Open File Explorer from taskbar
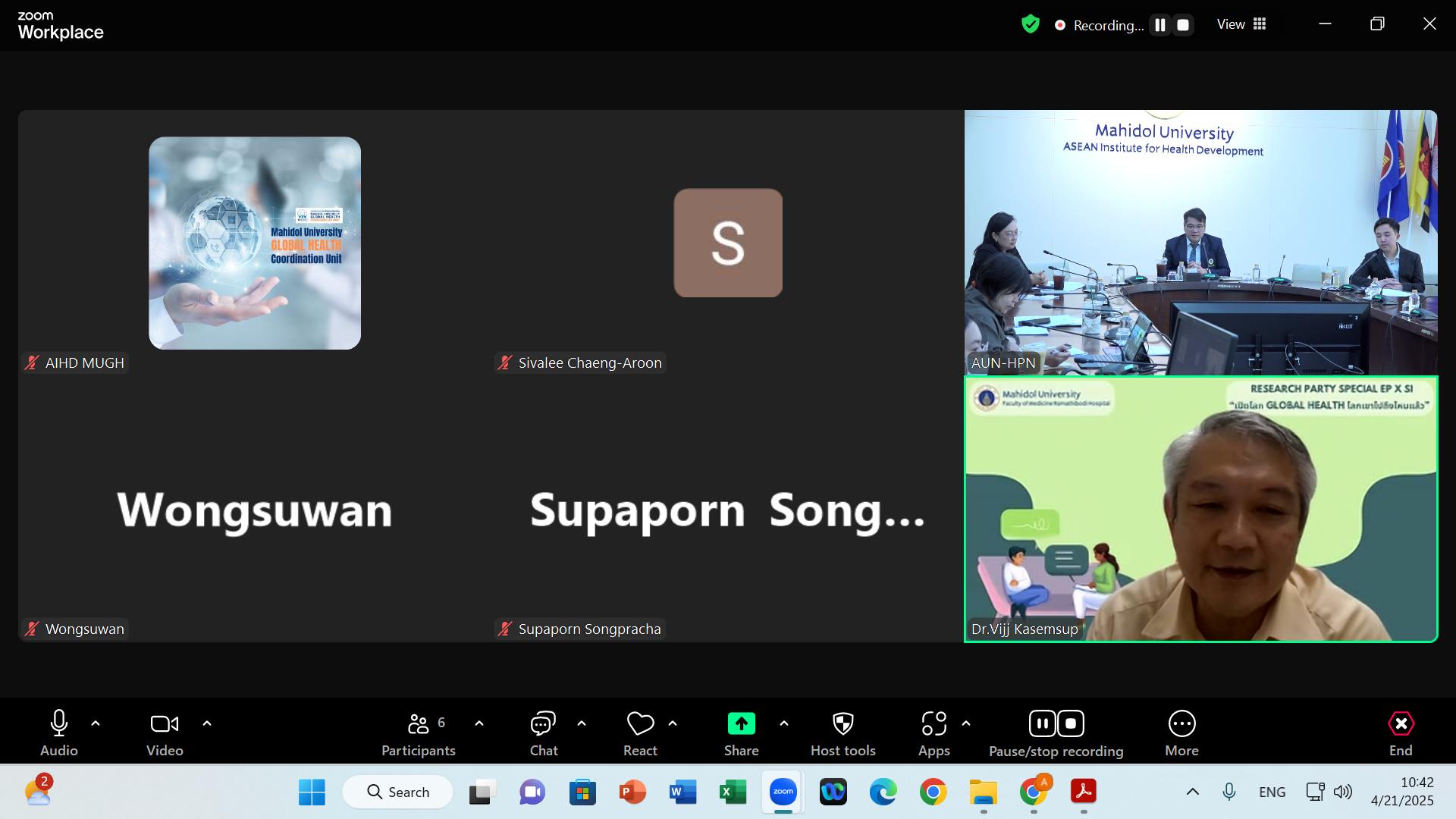Screen dimensions: 1456x819 [983, 792]
